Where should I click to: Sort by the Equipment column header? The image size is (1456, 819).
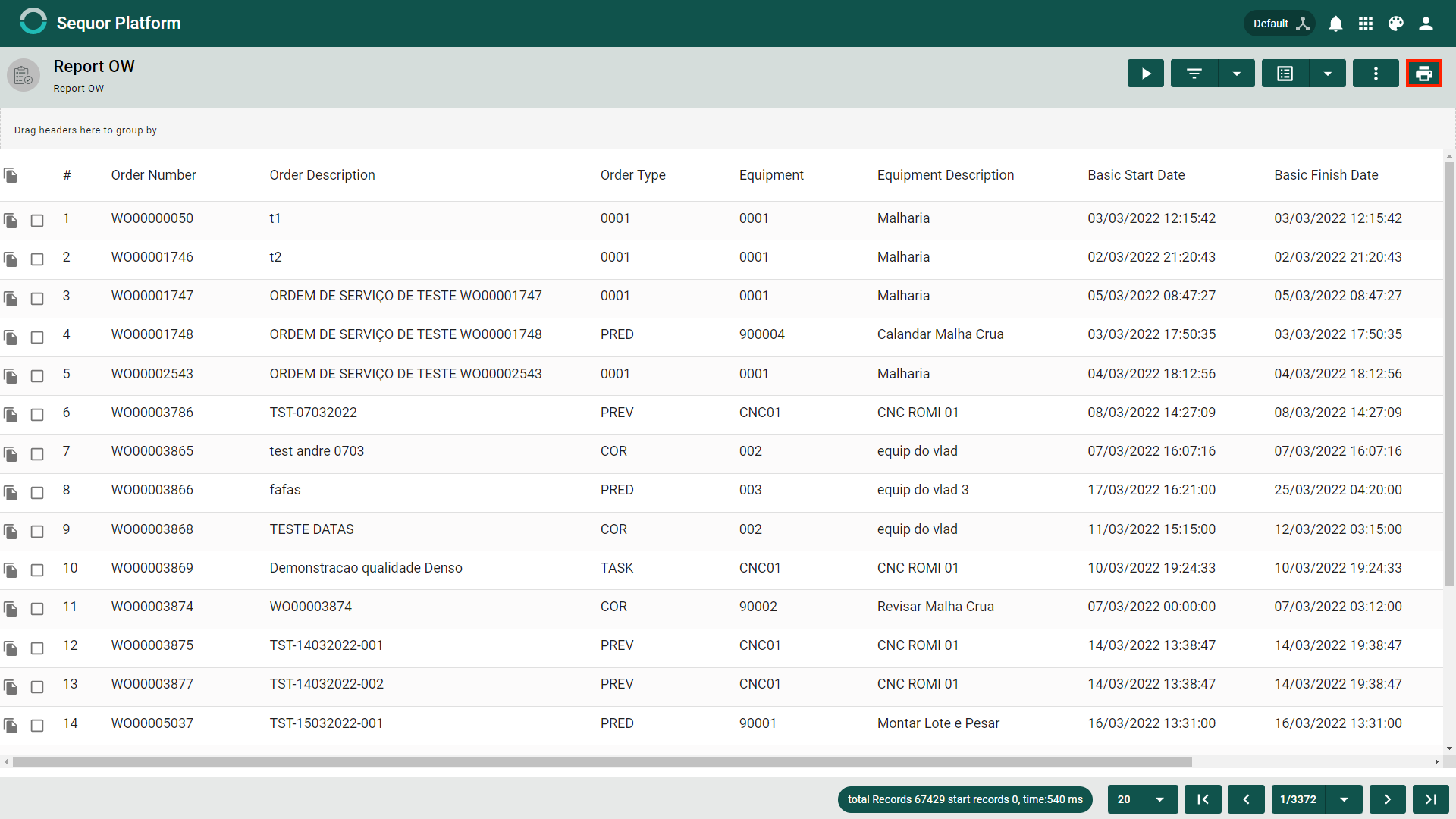click(x=771, y=175)
